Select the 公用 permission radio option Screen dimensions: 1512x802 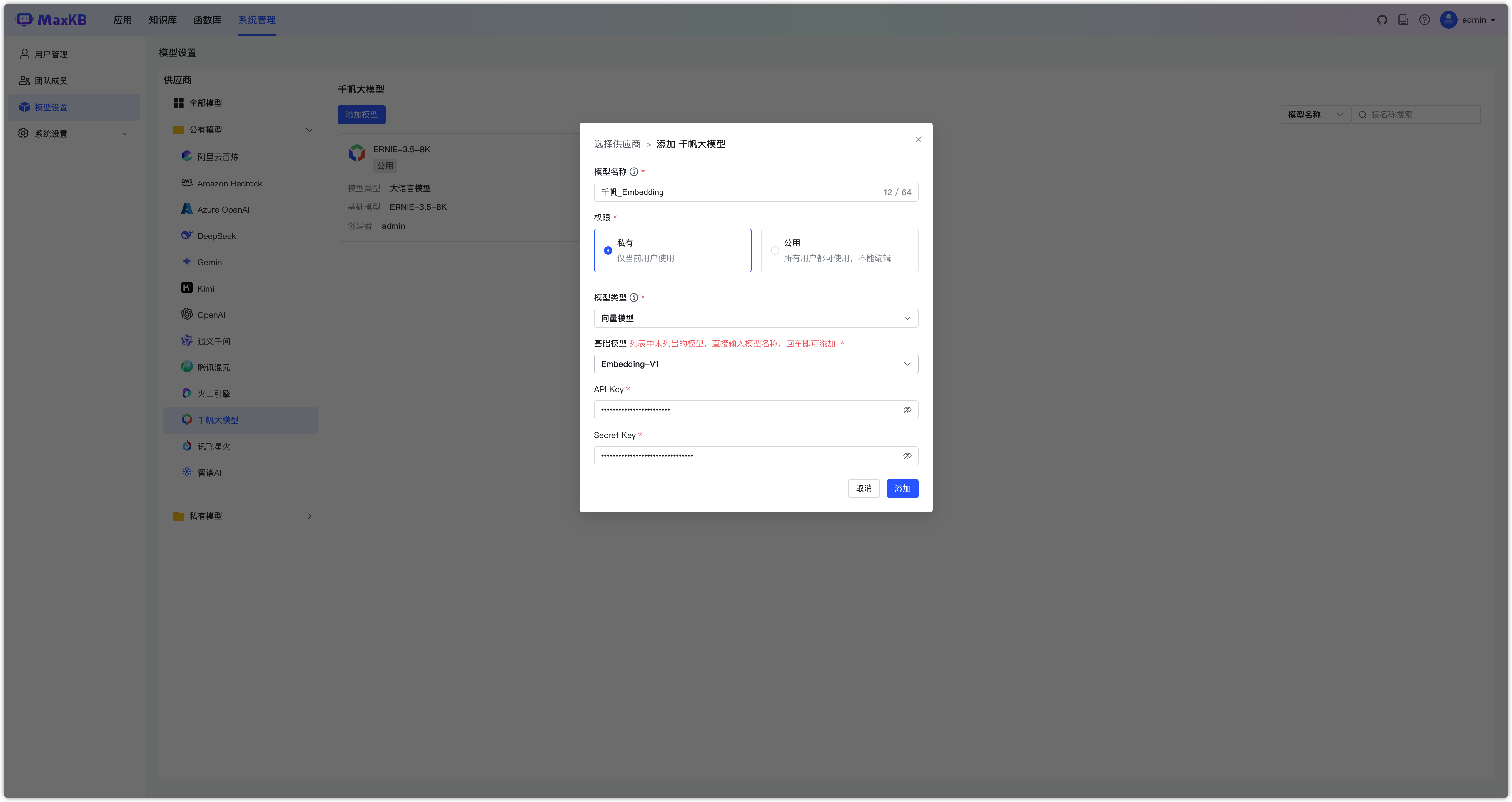[775, 250]
